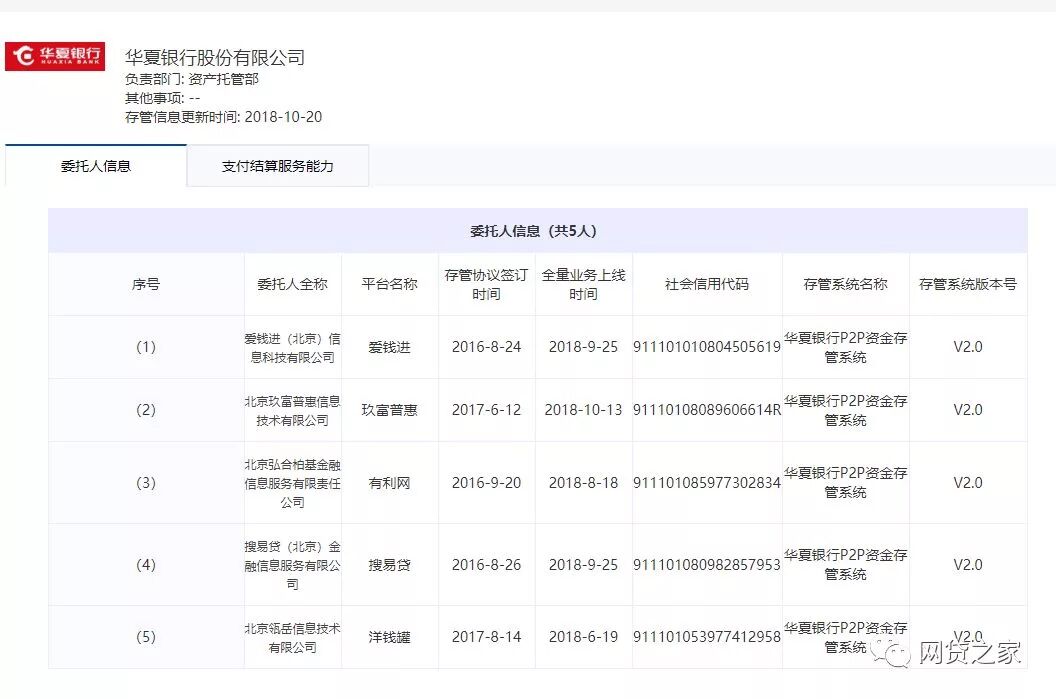Screen dimensions: 1056x699
Task: Click the 全量业务上线时间 column header
Action: click(583, 284)
